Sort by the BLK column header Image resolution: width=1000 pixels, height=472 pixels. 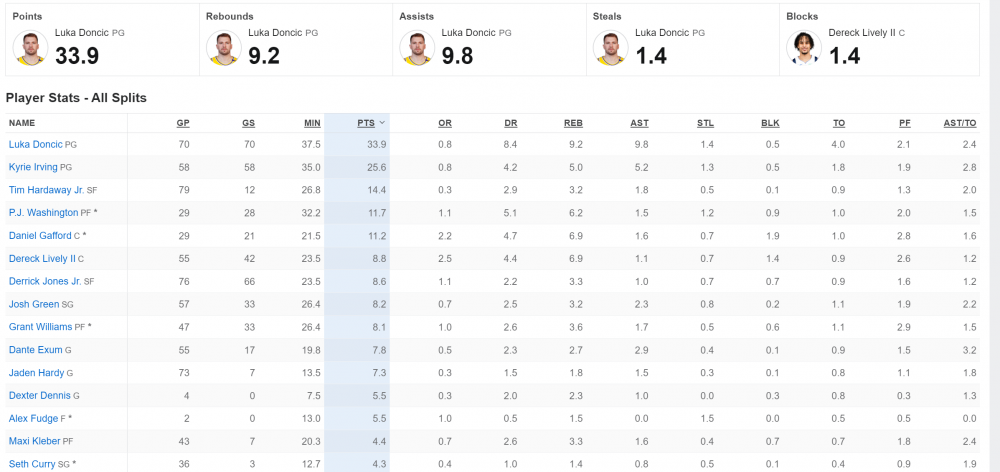(770, 122)
